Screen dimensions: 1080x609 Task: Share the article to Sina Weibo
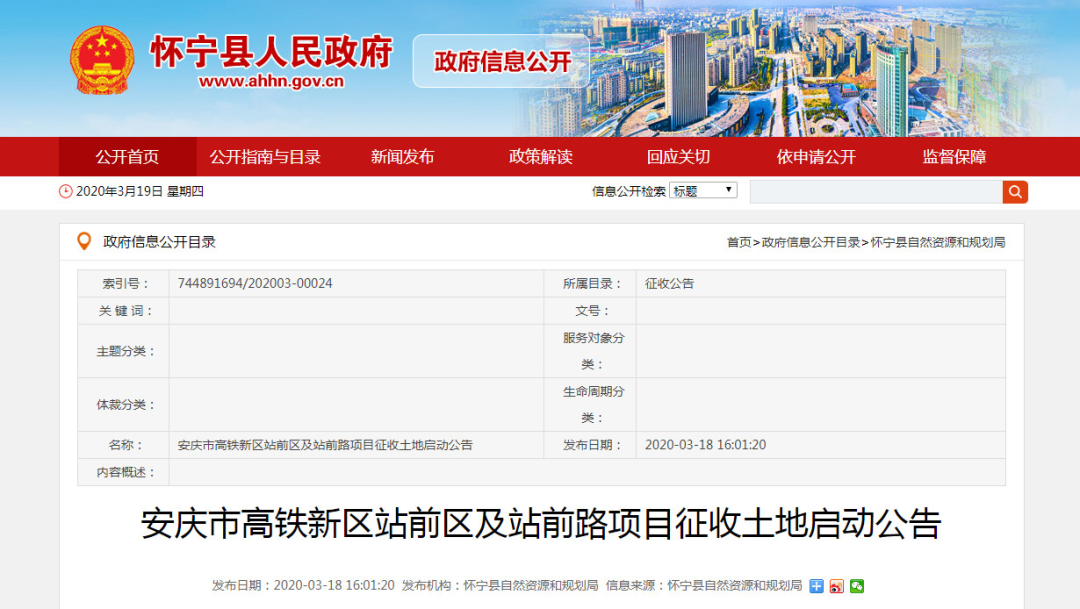tap(837, 587)
